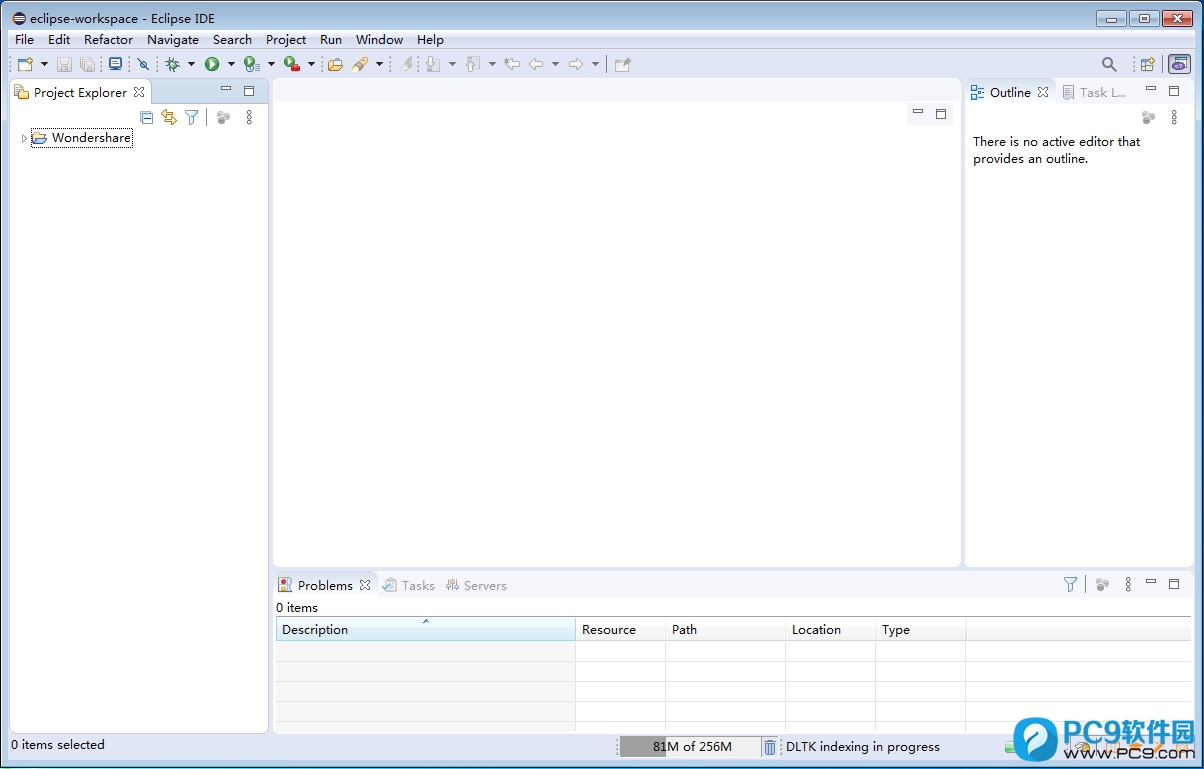Open the Next Annotation dropdown arrow
1204x769 pixels.
(452, 64)
